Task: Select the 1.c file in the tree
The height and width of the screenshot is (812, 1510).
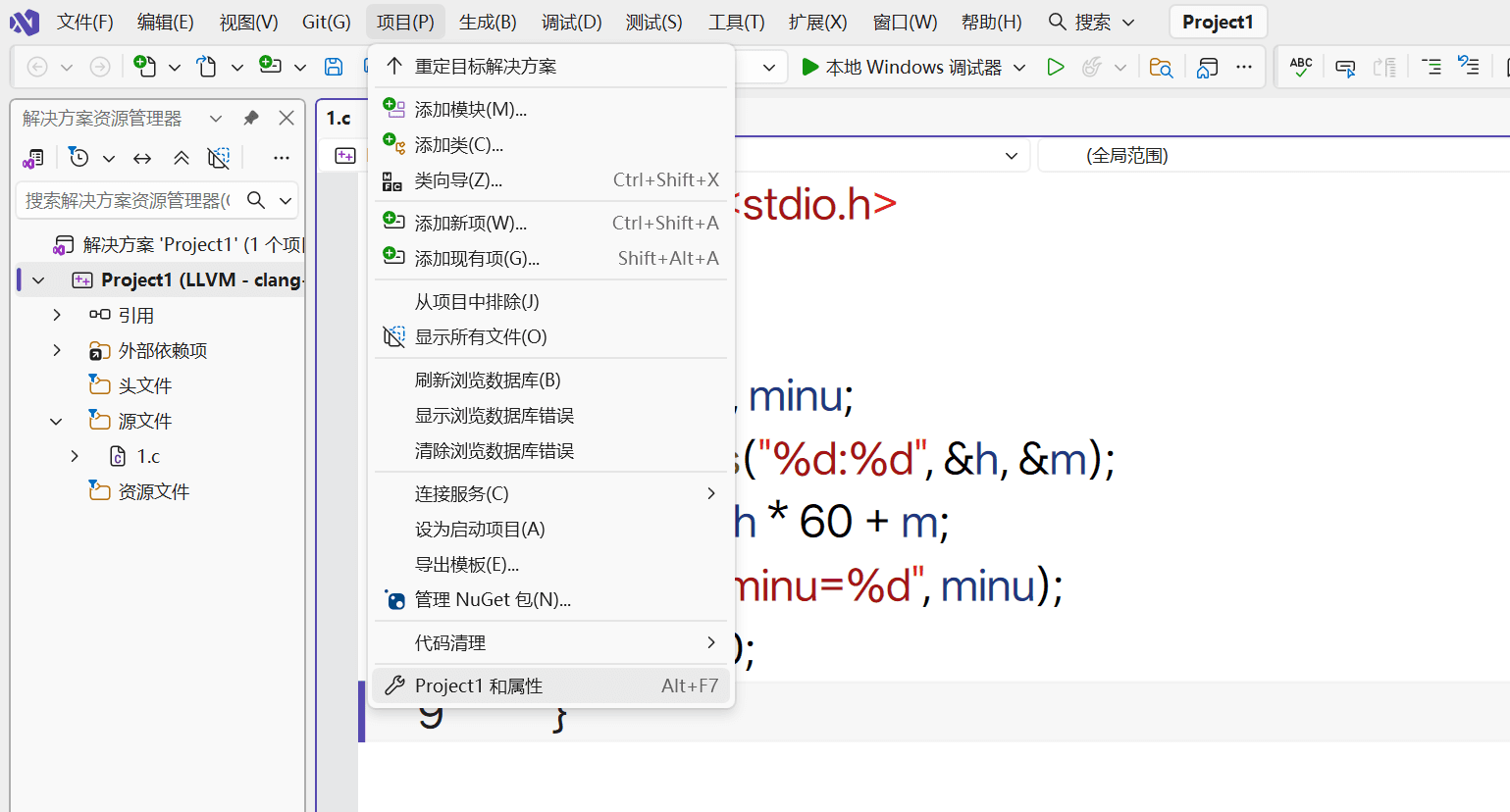Action: pyautogui.click(x=148, y=456)
